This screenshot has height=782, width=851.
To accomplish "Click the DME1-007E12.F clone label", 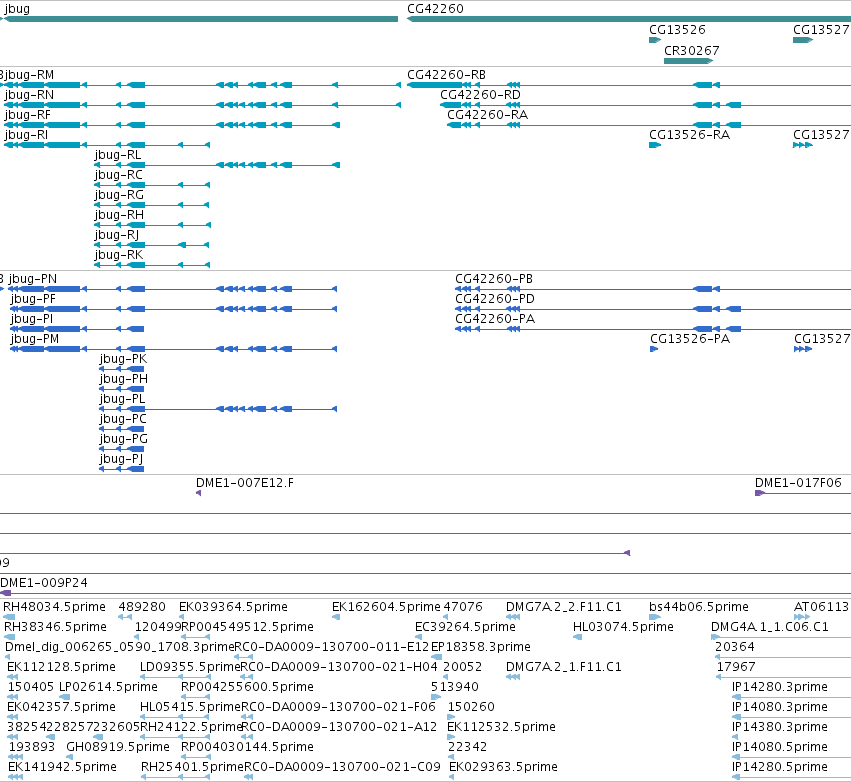I will (245, 482).
